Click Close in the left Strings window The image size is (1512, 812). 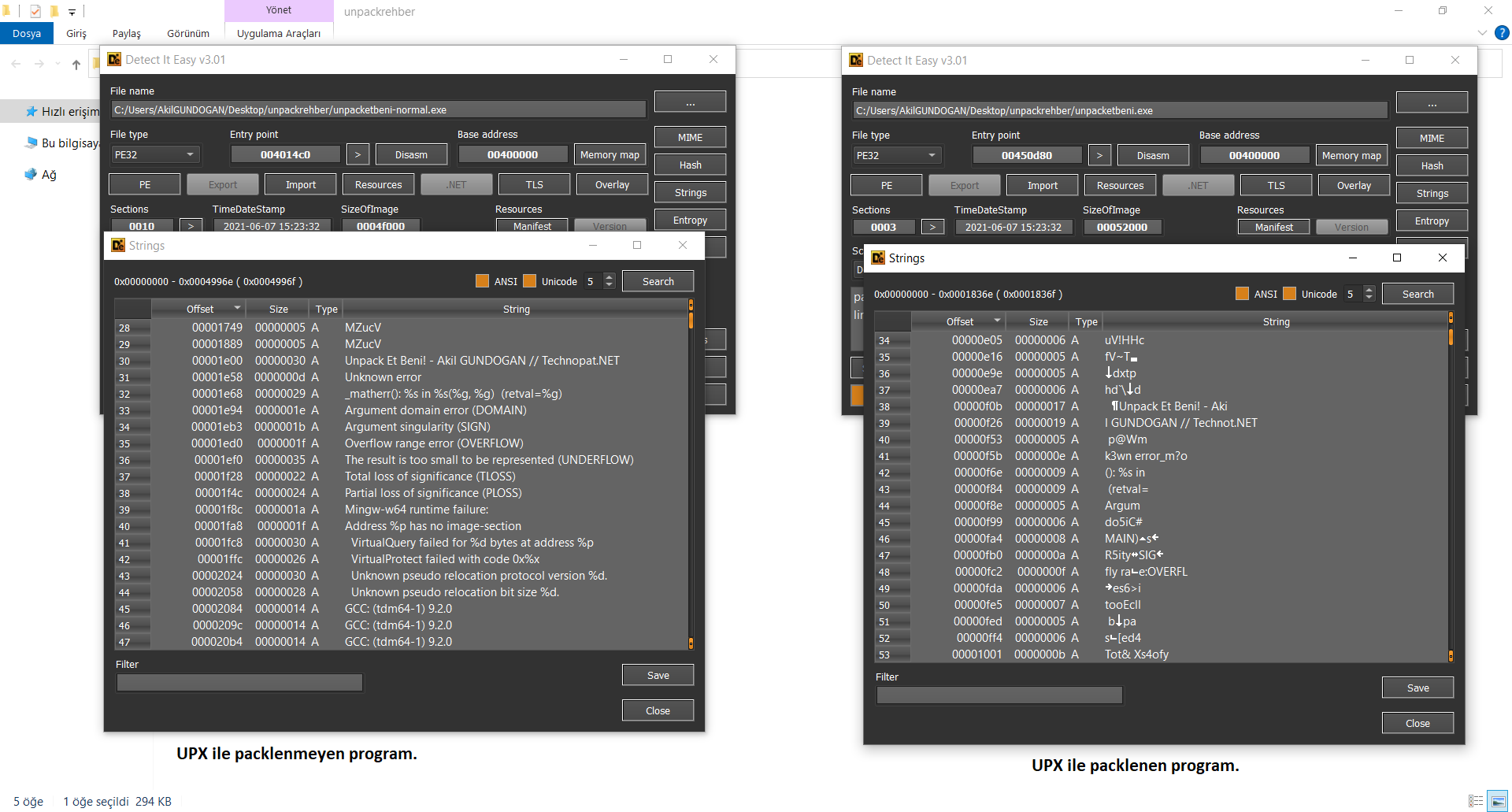click(658, 710)
